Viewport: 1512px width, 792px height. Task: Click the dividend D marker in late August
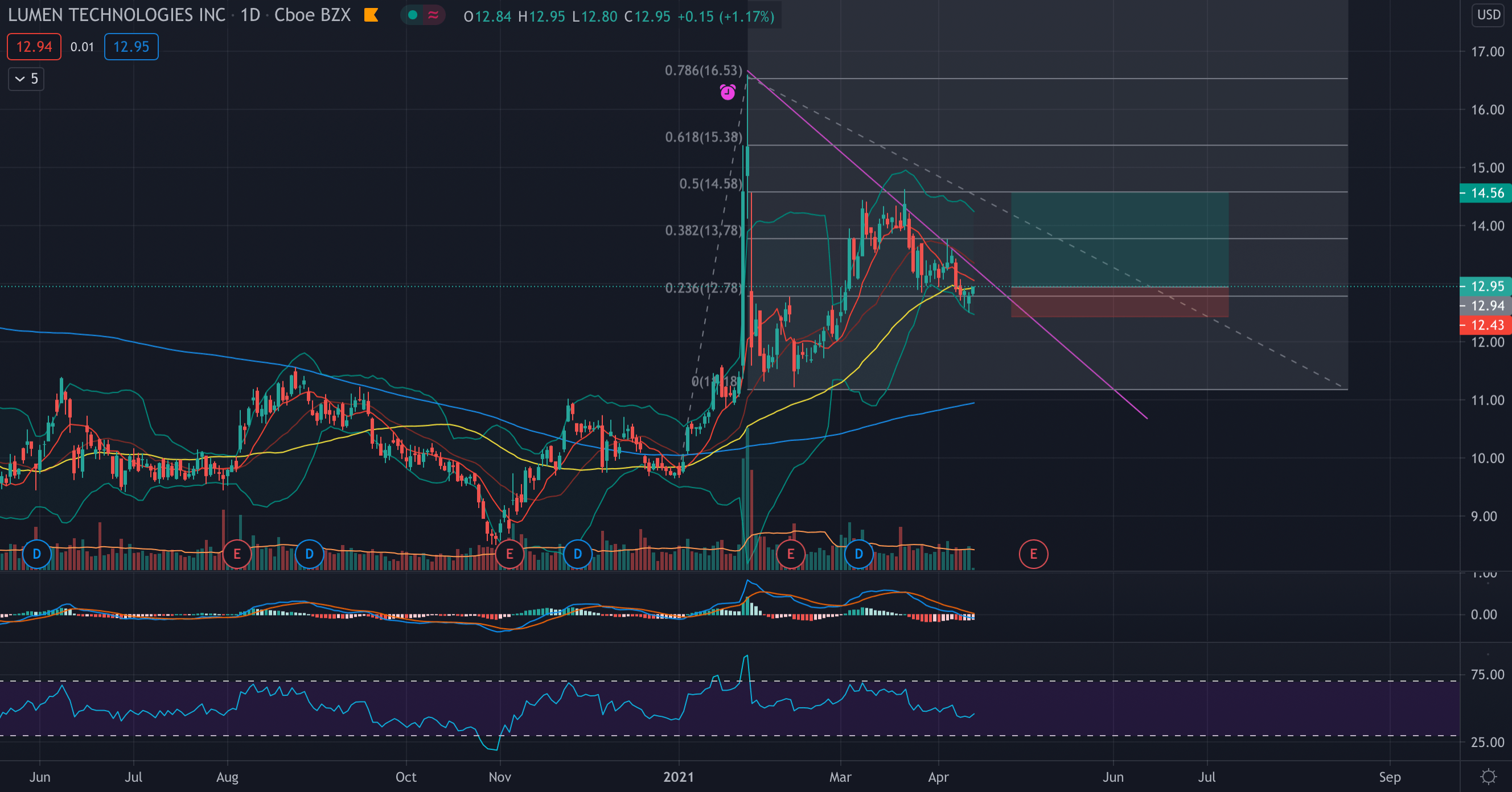pos(309,554)
